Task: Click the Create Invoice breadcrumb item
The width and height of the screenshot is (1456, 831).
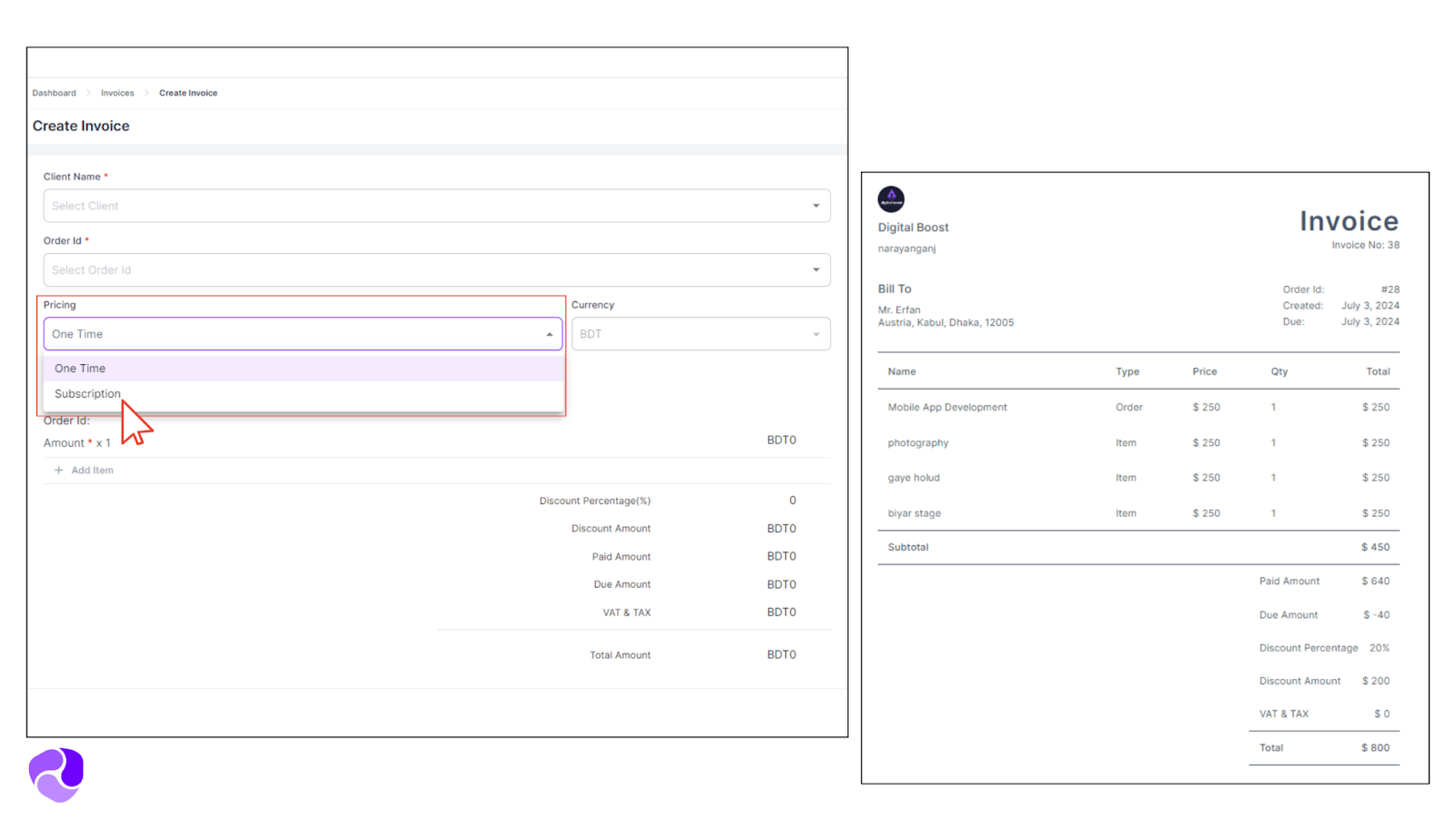Action: tap(188, 92)
